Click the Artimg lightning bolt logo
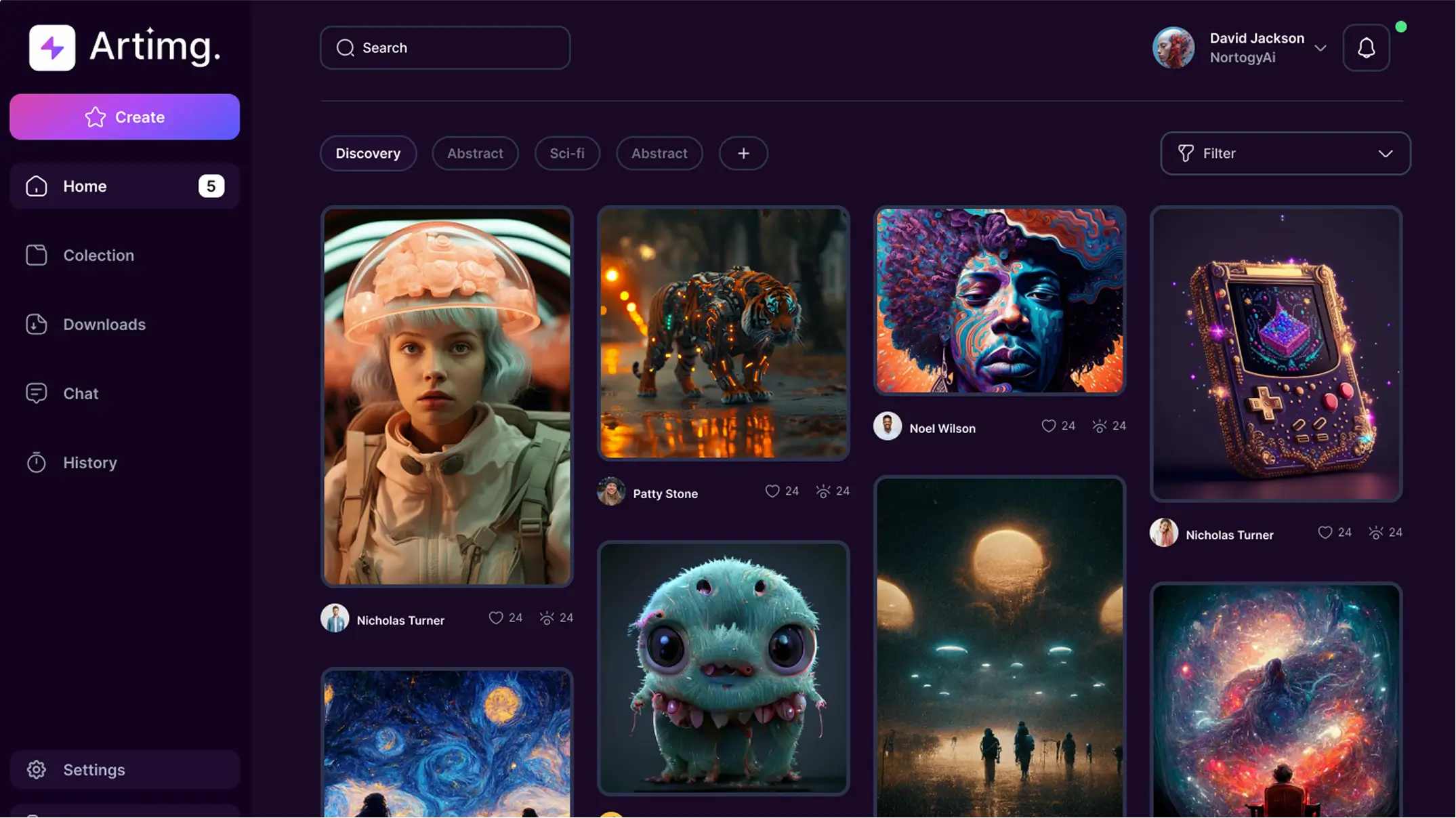Image resolution: width=1456 pixels, height=818 pixels. (x=52, y=48)
